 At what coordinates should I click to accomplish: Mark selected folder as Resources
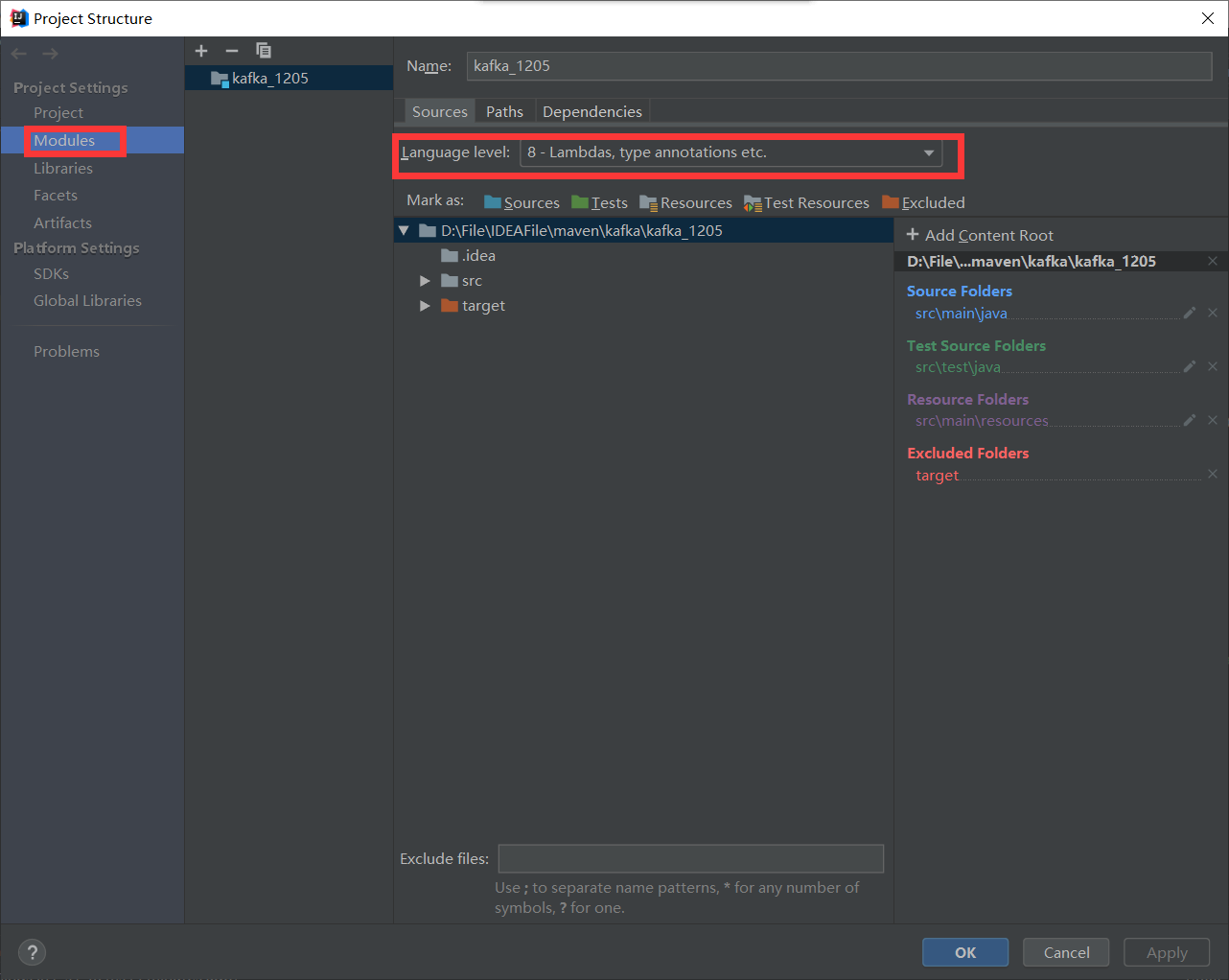click(x=685, y=202)
